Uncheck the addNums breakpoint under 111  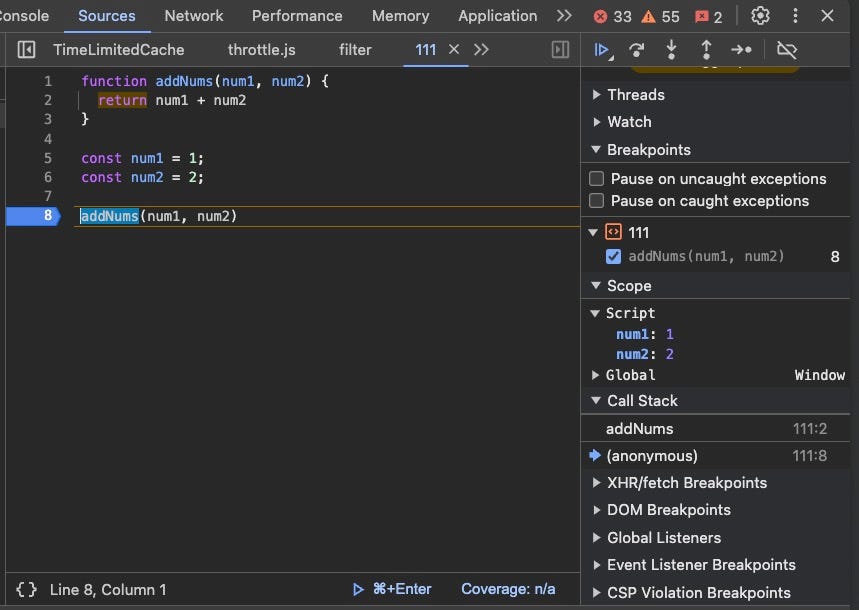pos(613,256)
